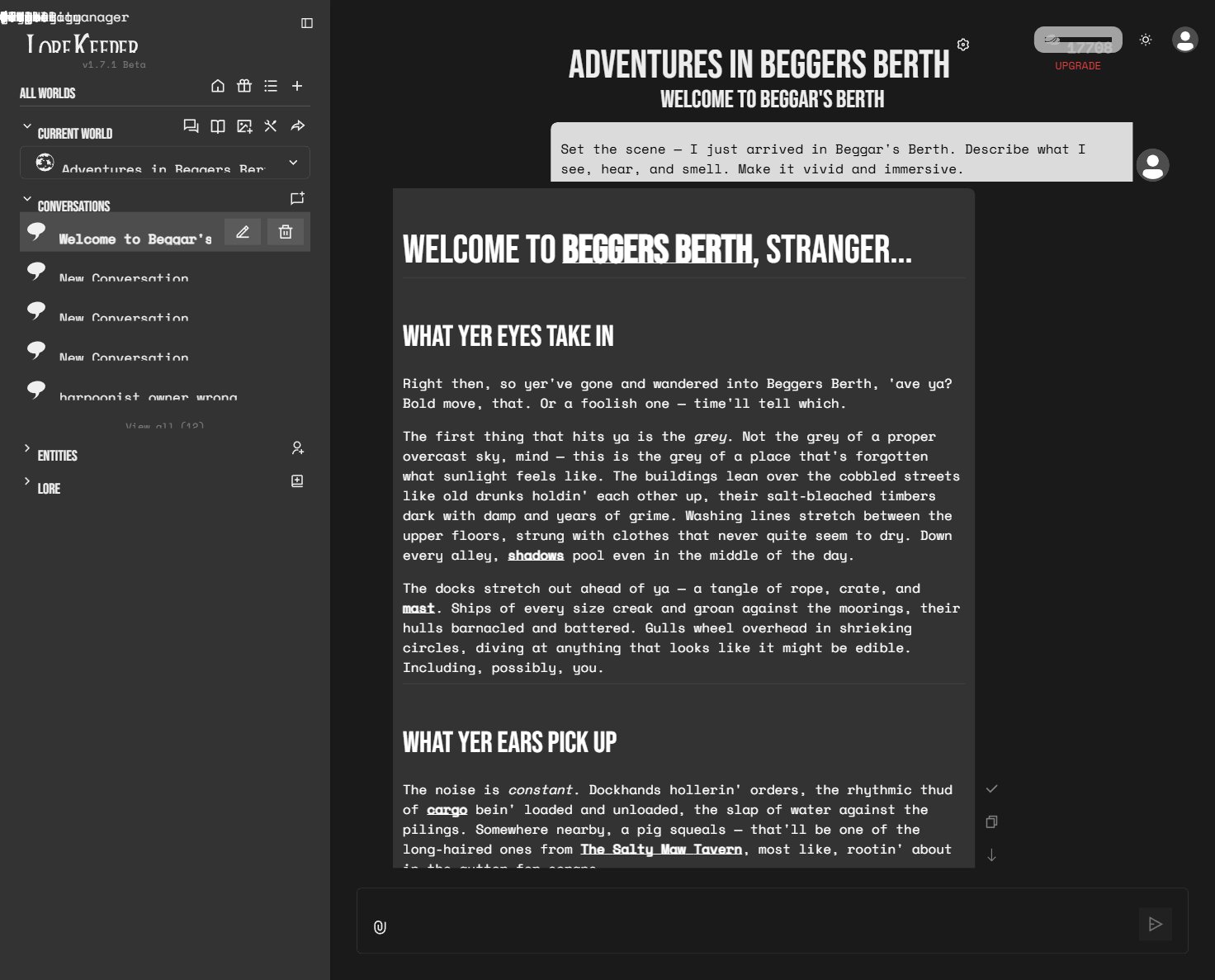
Task: Select the Welcome to Beggar's conversation
Action: point(124,238)
